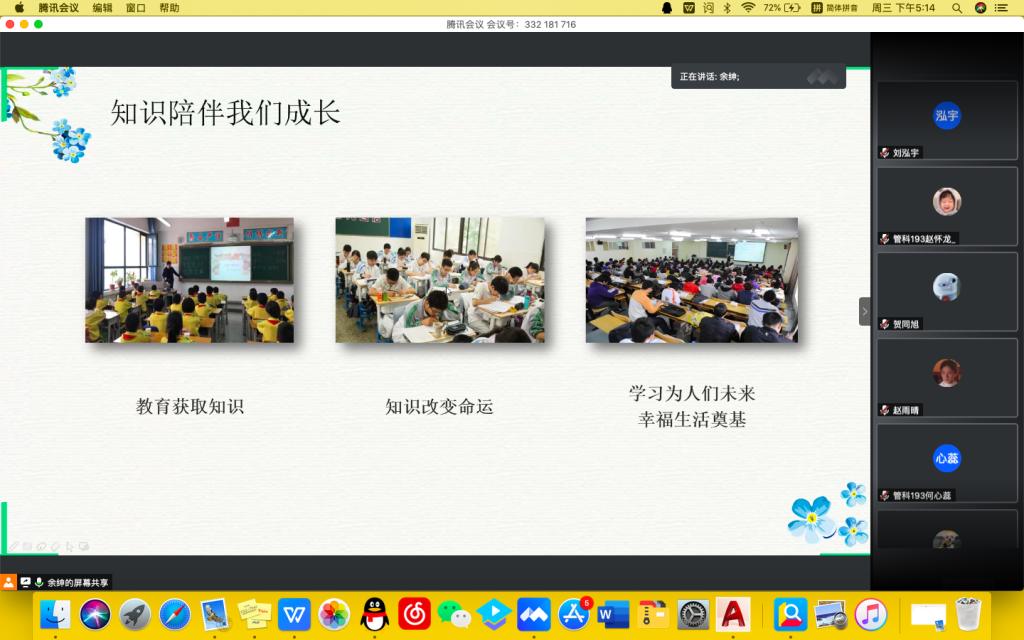Screen dimensions: 1024x640
Task: Open the 帮助 menu
Action: tap(170, 8)
